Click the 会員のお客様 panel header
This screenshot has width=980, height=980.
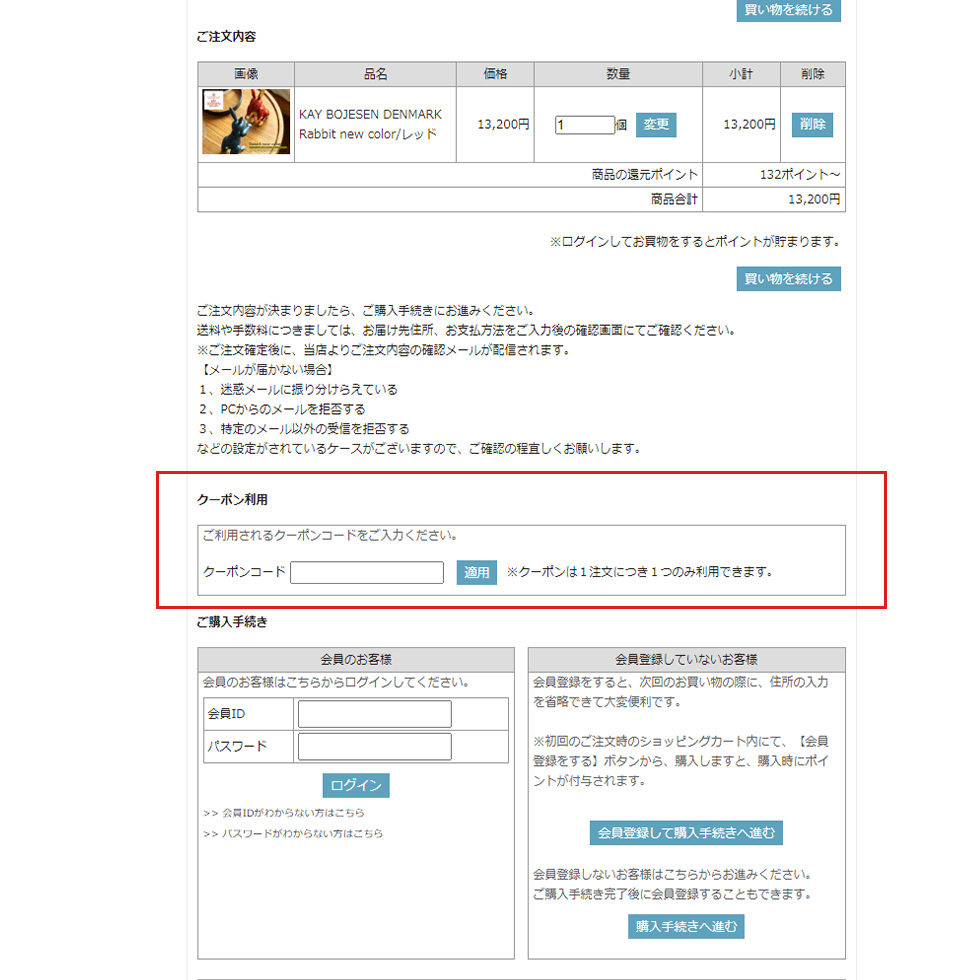[x=356, y=659]
